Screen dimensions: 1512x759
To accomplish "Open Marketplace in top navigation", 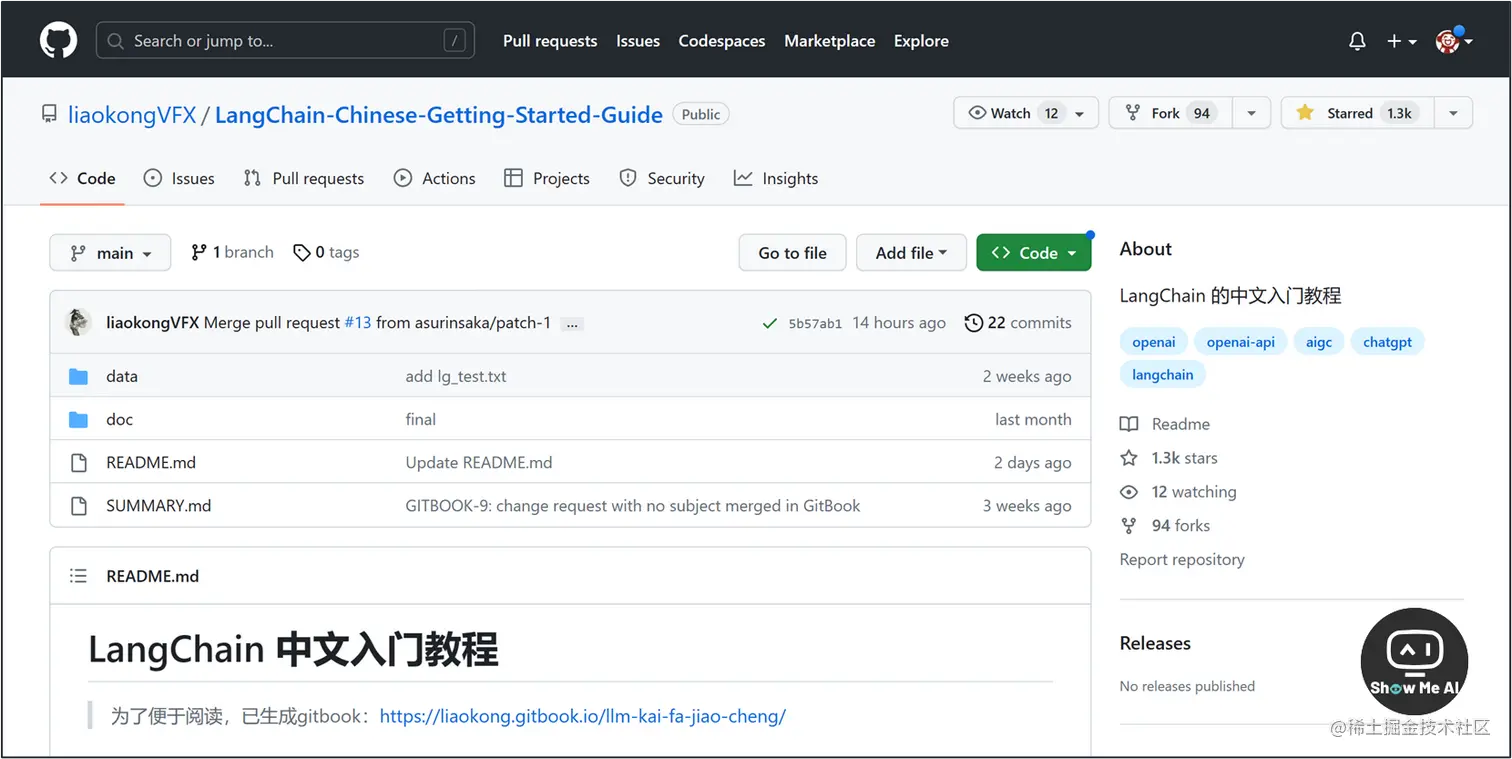I will click(x=830, y=41).
